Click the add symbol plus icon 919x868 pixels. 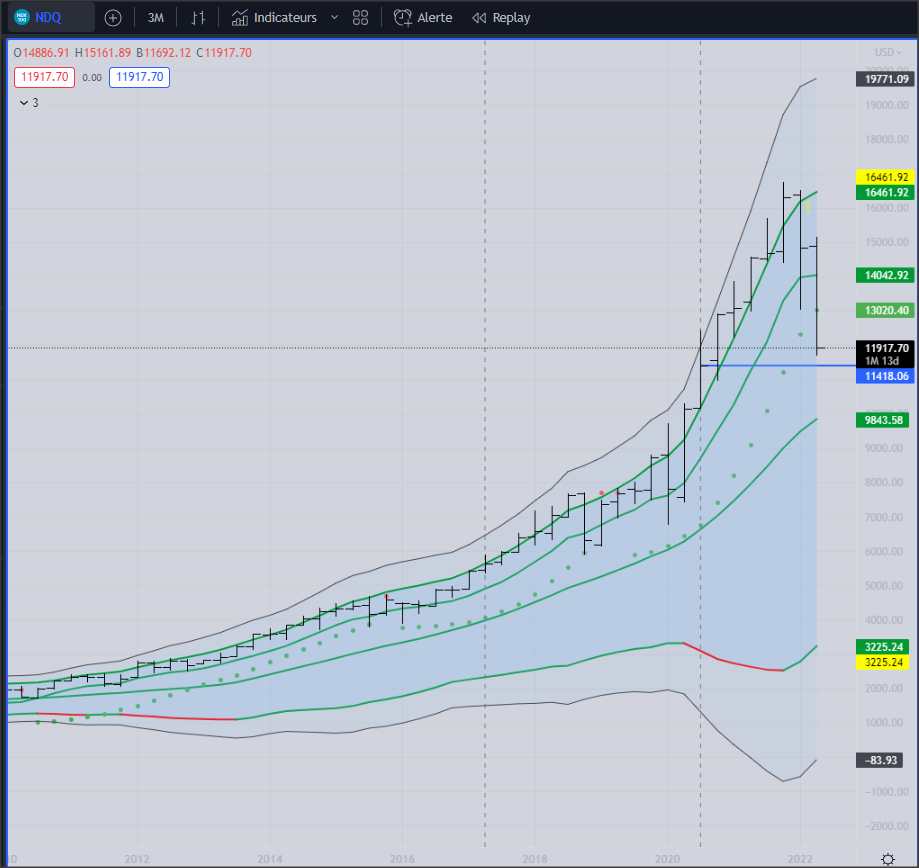click(x=113, y=18)
